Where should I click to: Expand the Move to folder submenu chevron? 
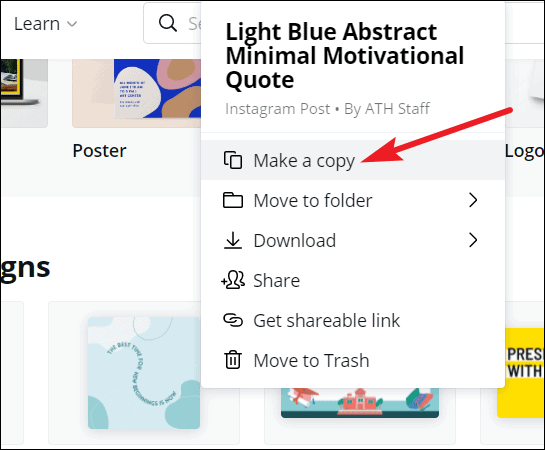pyautogui.click(x=473, y=200)
